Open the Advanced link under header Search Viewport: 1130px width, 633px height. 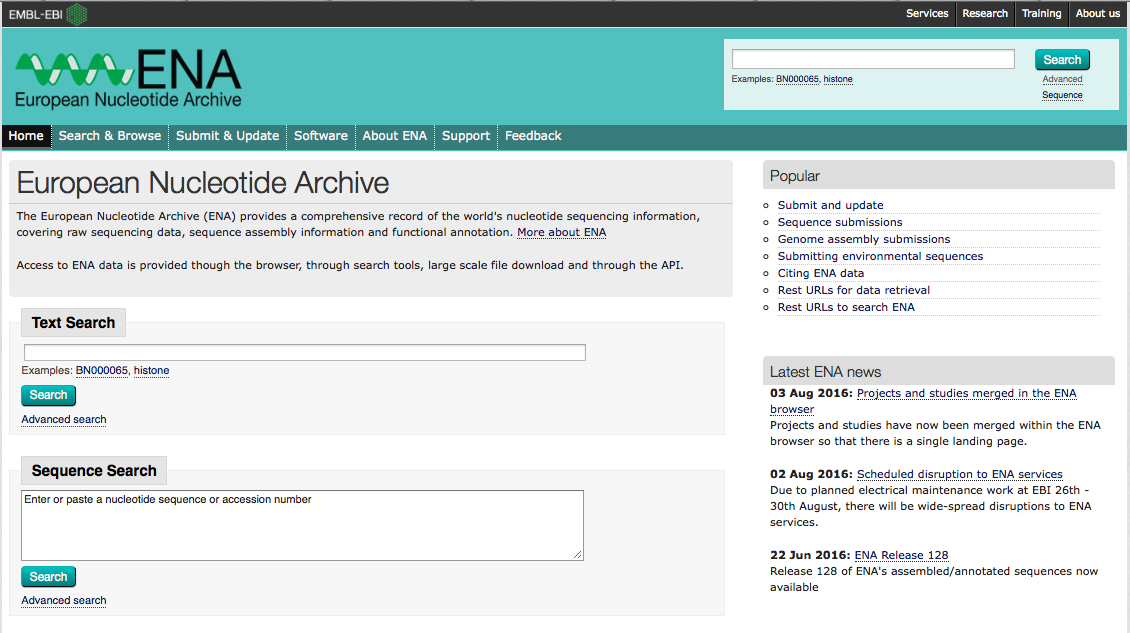click(1062, 79)
